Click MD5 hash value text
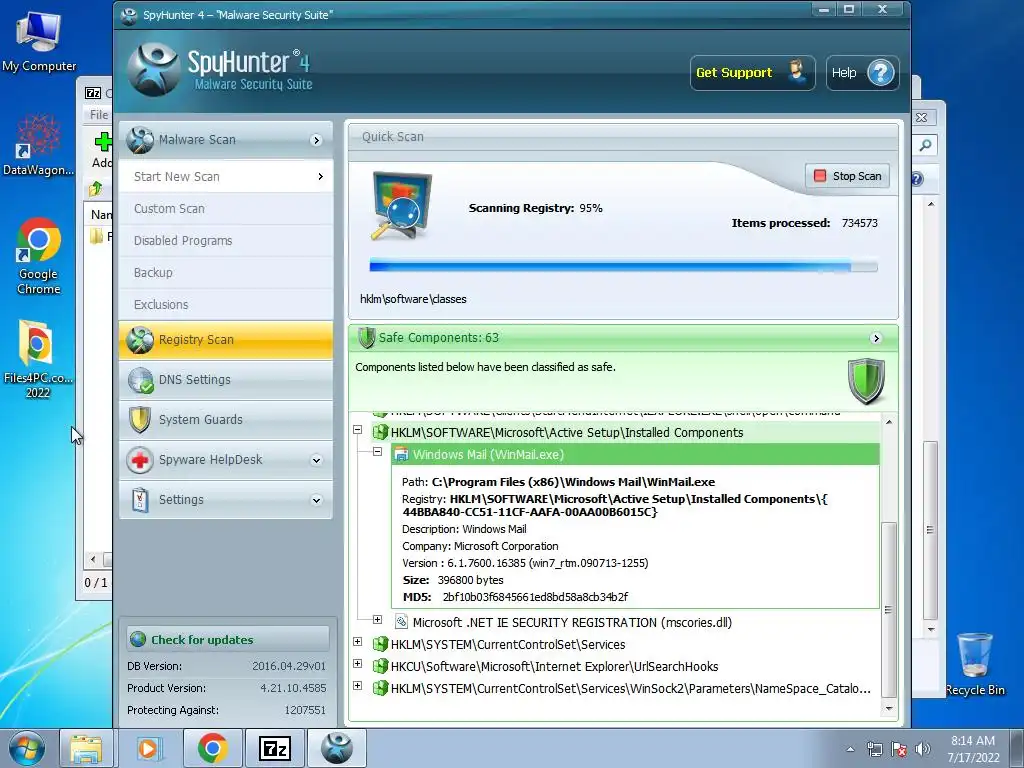Image resolution: width=1024 pixels, height=768 pixels. coord(535,597)
